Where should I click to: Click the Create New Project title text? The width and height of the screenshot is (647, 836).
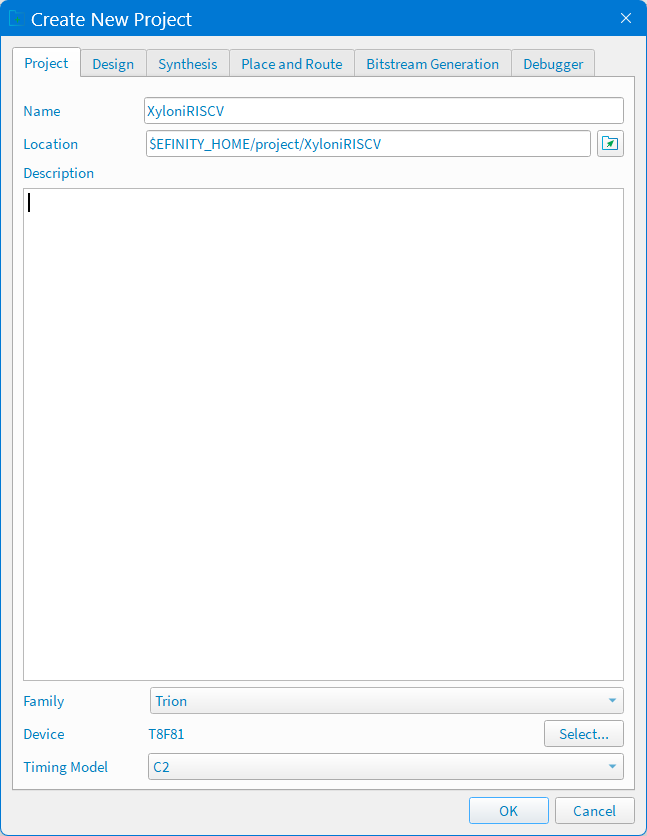(x=111, y=19)
